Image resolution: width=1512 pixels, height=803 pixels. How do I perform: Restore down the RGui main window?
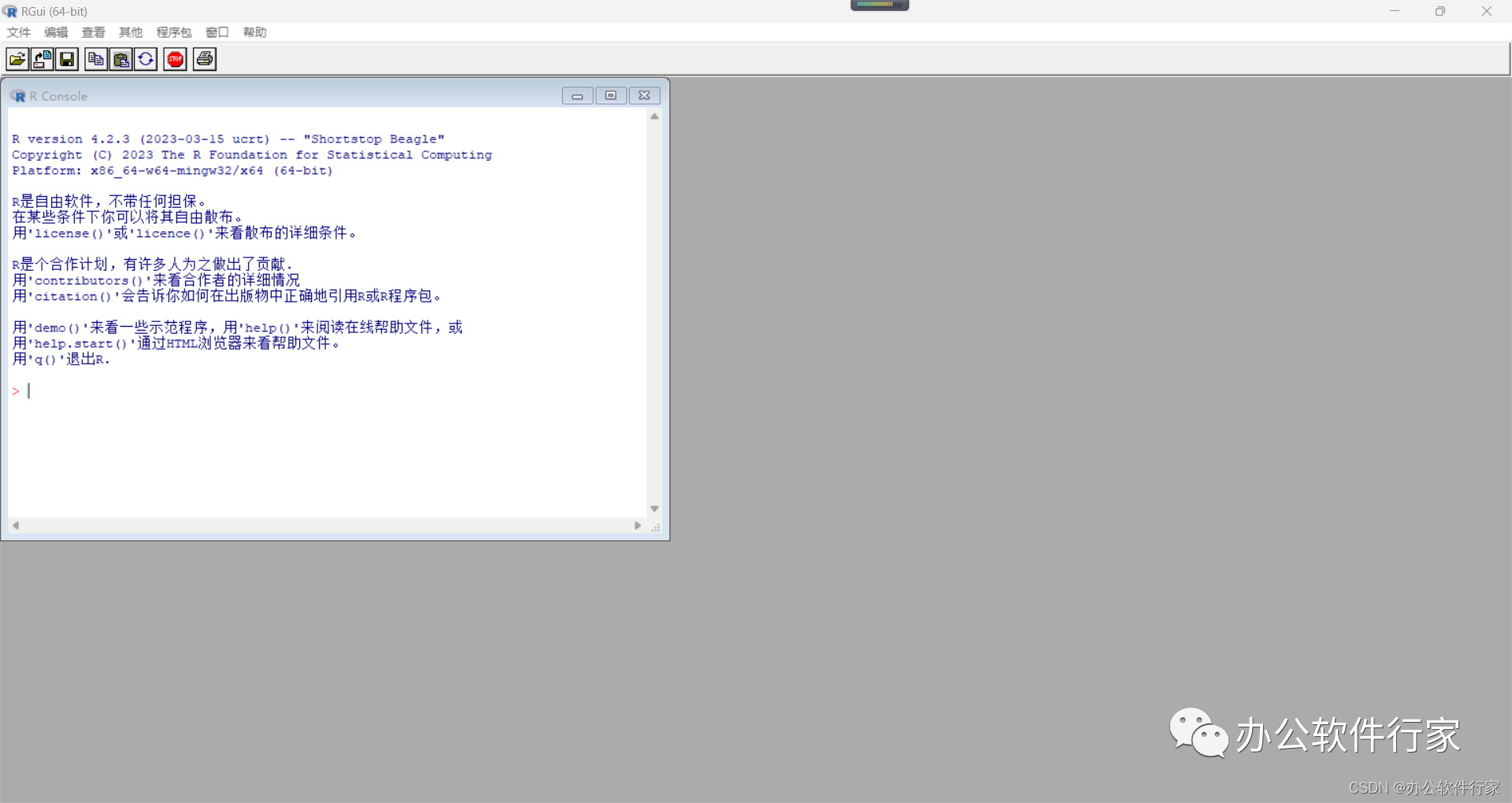point(1440,11)
